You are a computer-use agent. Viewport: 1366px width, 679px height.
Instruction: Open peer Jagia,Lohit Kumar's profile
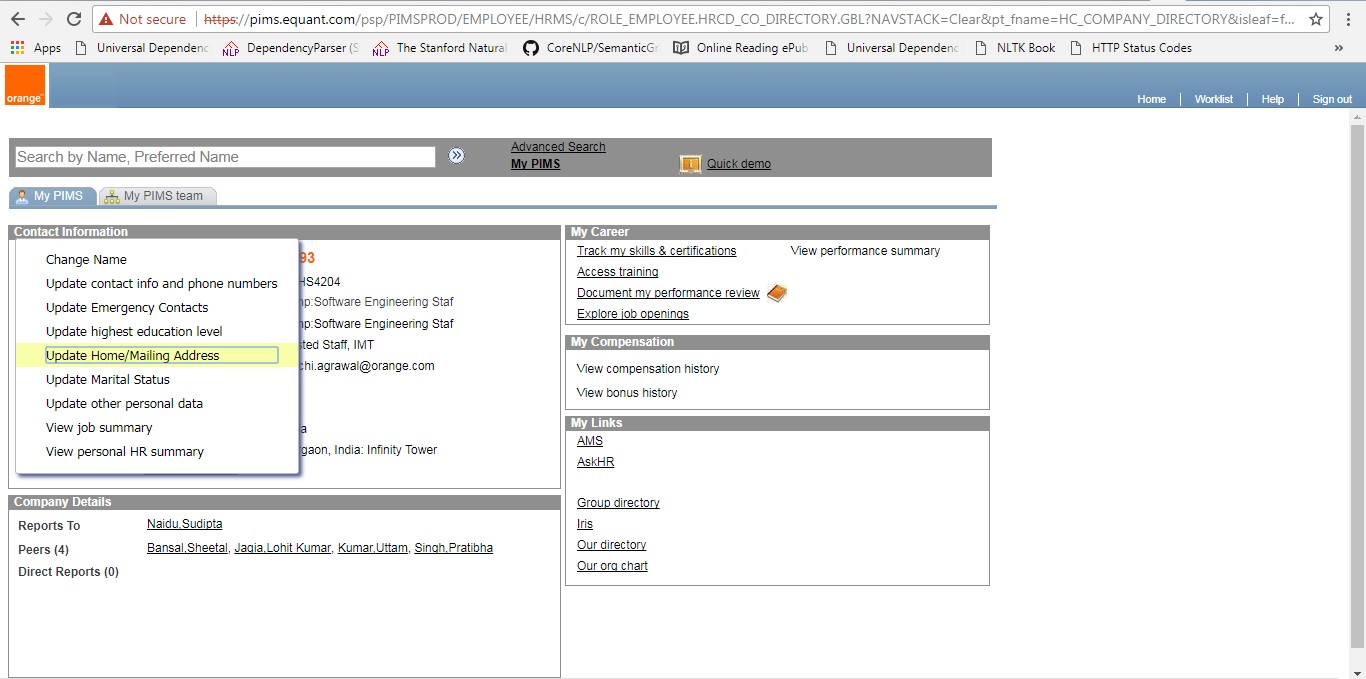(x=282, y=548)
